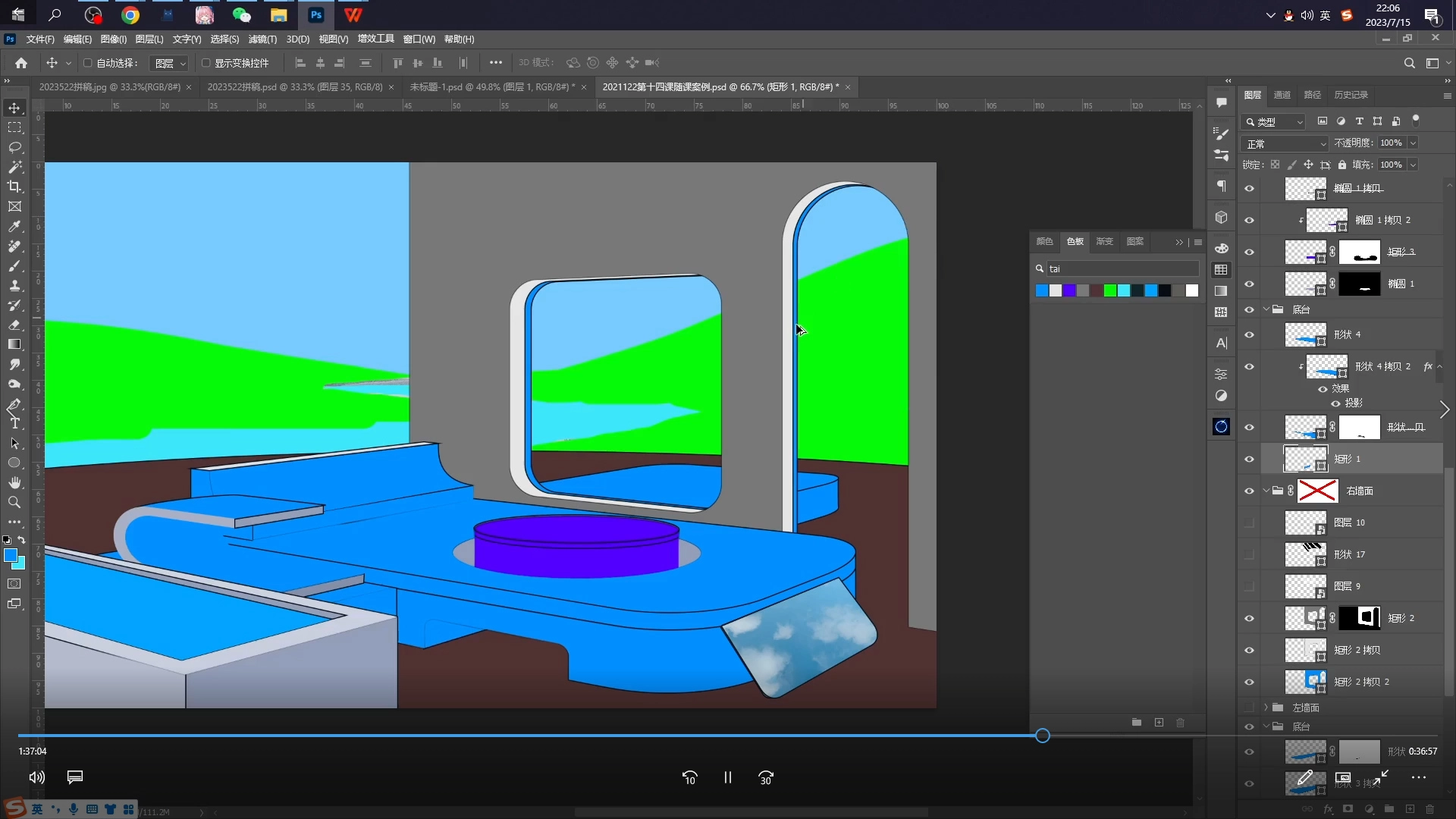This screenshot has height=819, width=1456.
Task: Select the Eyedropper tool
Action: tap(14, 226)
